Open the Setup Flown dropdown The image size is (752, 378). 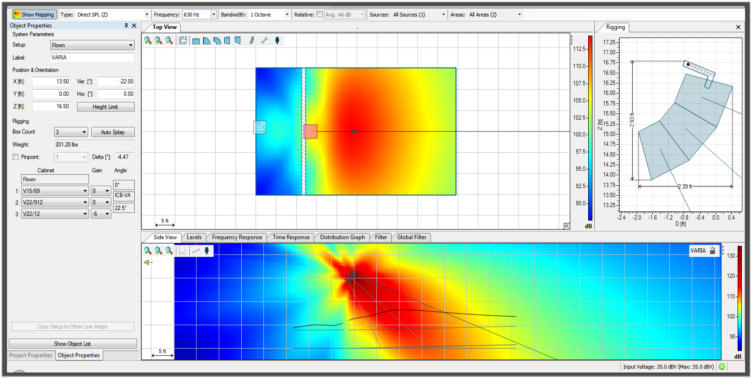[x=93, y=45]
